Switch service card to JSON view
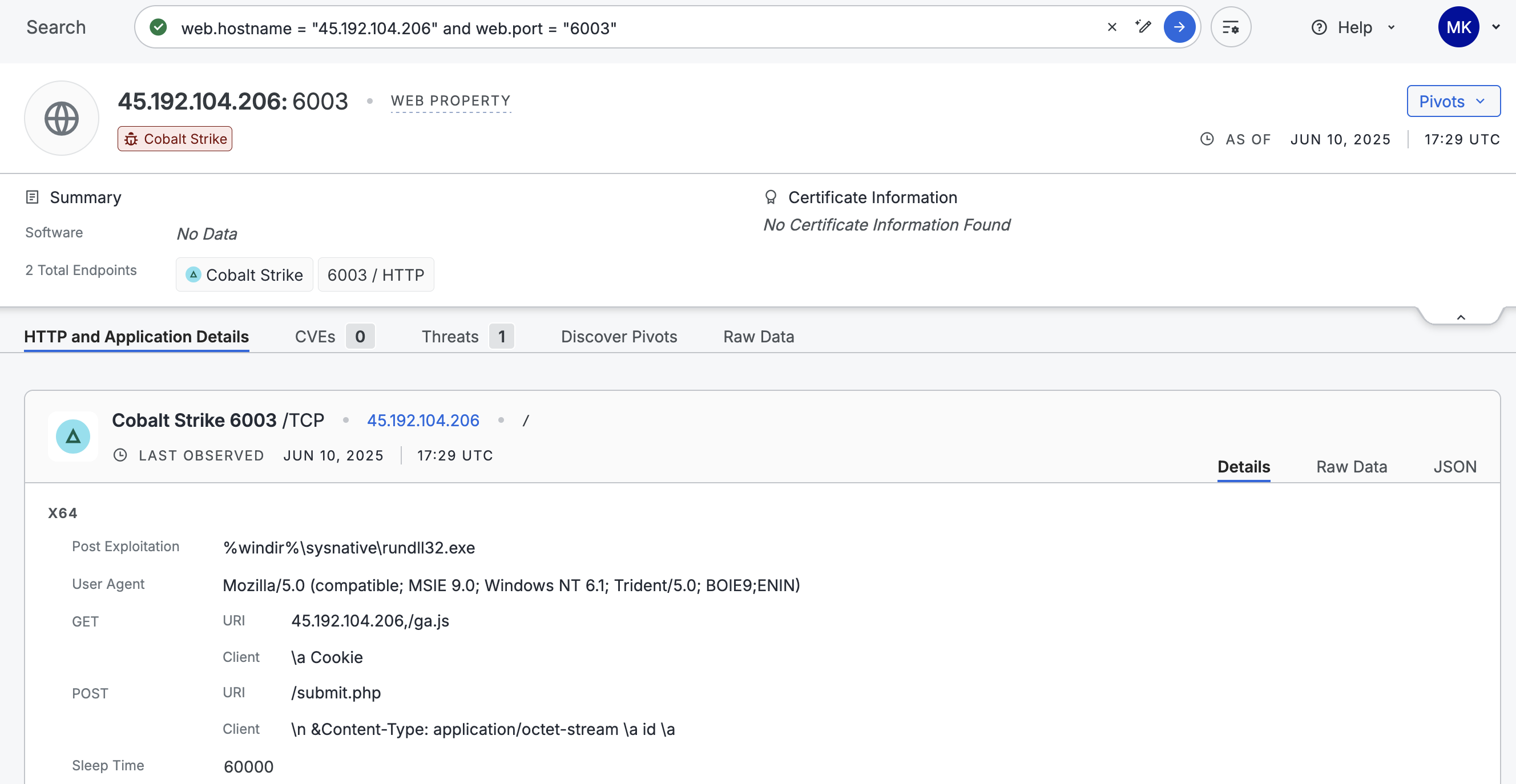Image resolution: width=1516 pixels, height=784 pixels. click(1454, 466)
